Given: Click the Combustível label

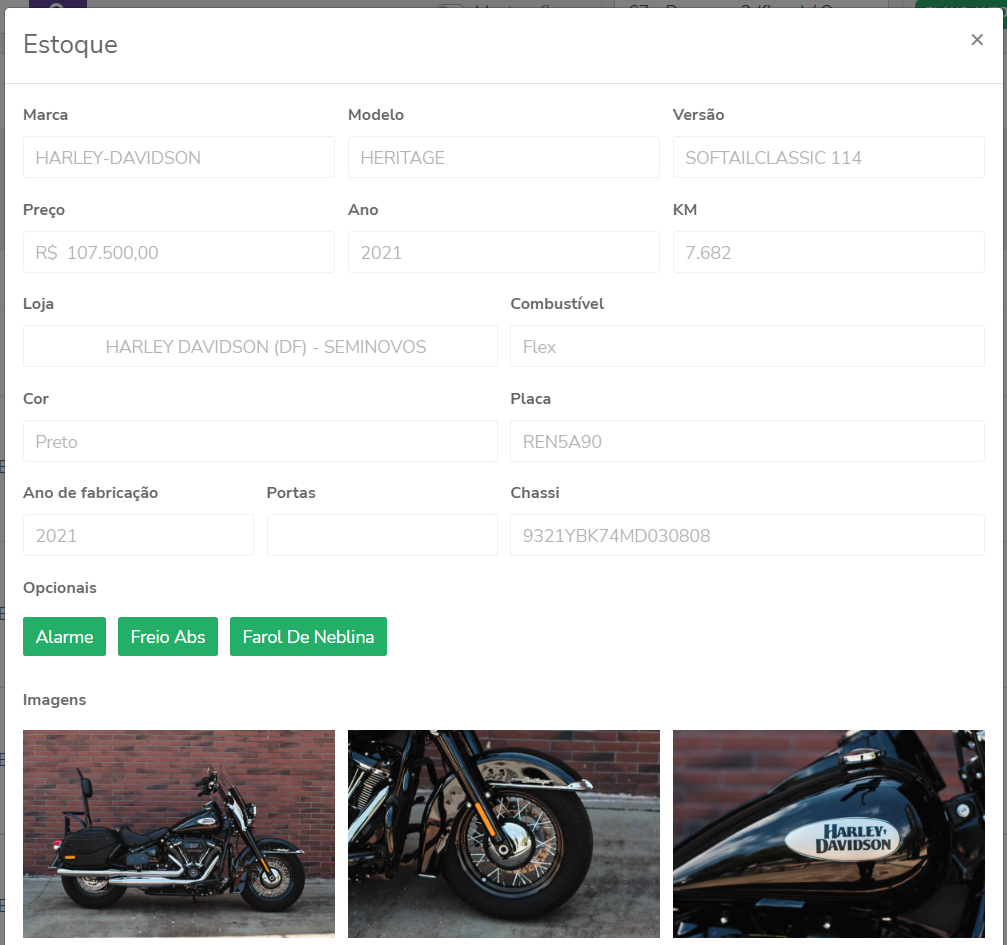Looking at the screenshot, I should click(x=557, y=304).
